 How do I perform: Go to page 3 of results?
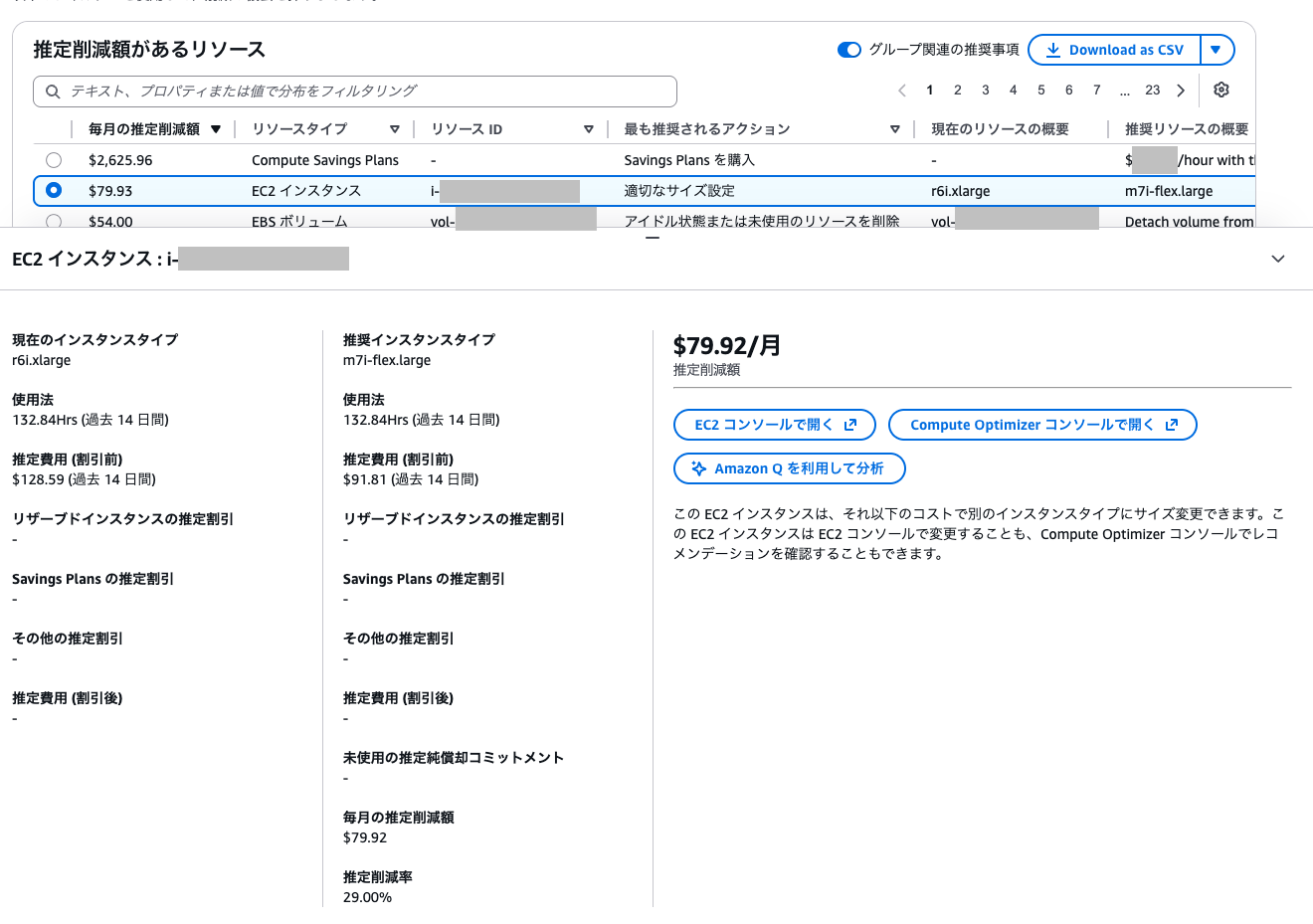(986, 91)
